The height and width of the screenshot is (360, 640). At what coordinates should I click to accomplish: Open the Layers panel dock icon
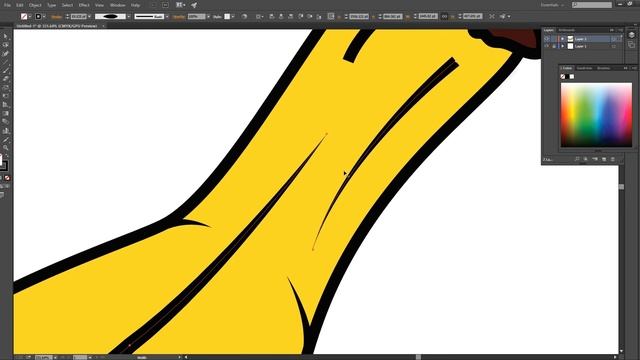click(x=631, y=36)
